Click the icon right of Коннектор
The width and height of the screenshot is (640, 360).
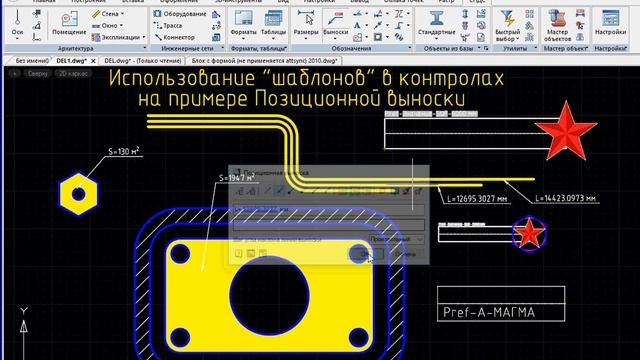(x=216, y=37)
